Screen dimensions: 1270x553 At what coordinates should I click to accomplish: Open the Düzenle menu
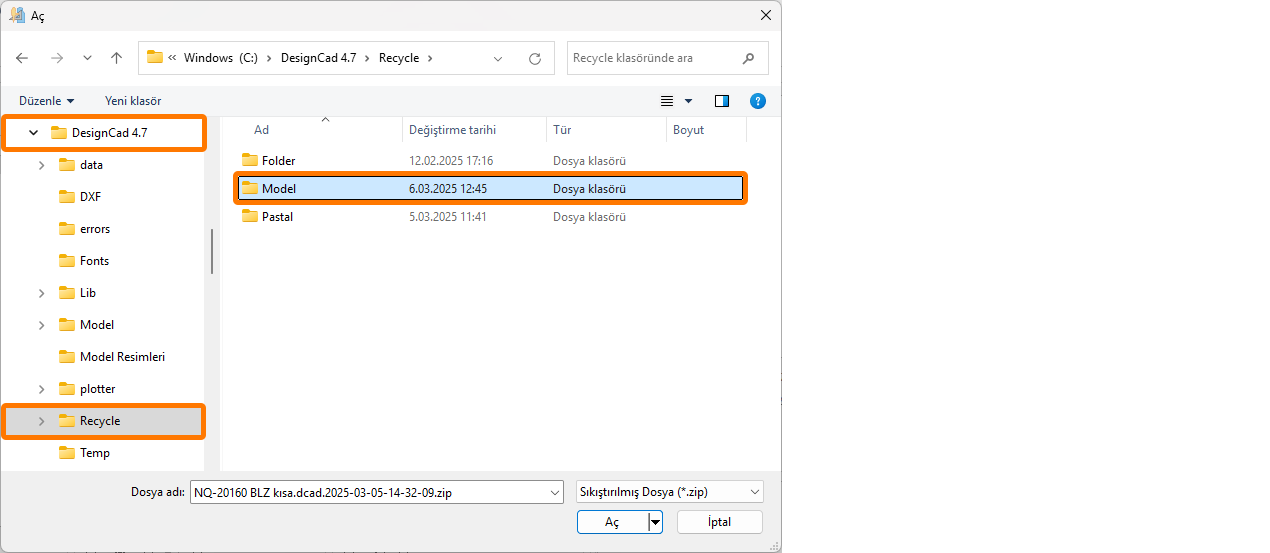(46, 101)
